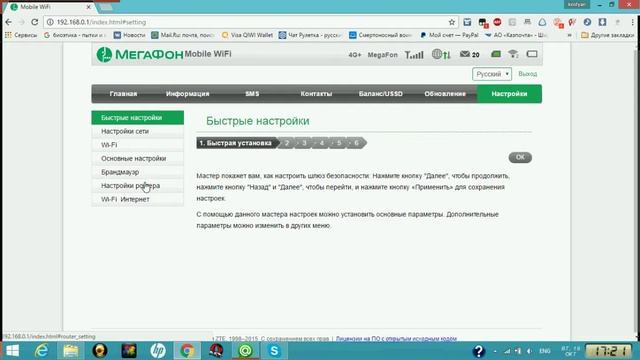Go back with browser back arrow
Image resolution: width=640 pixels, height=360 pixels.
pyautogui.click(x=9, y=22)
